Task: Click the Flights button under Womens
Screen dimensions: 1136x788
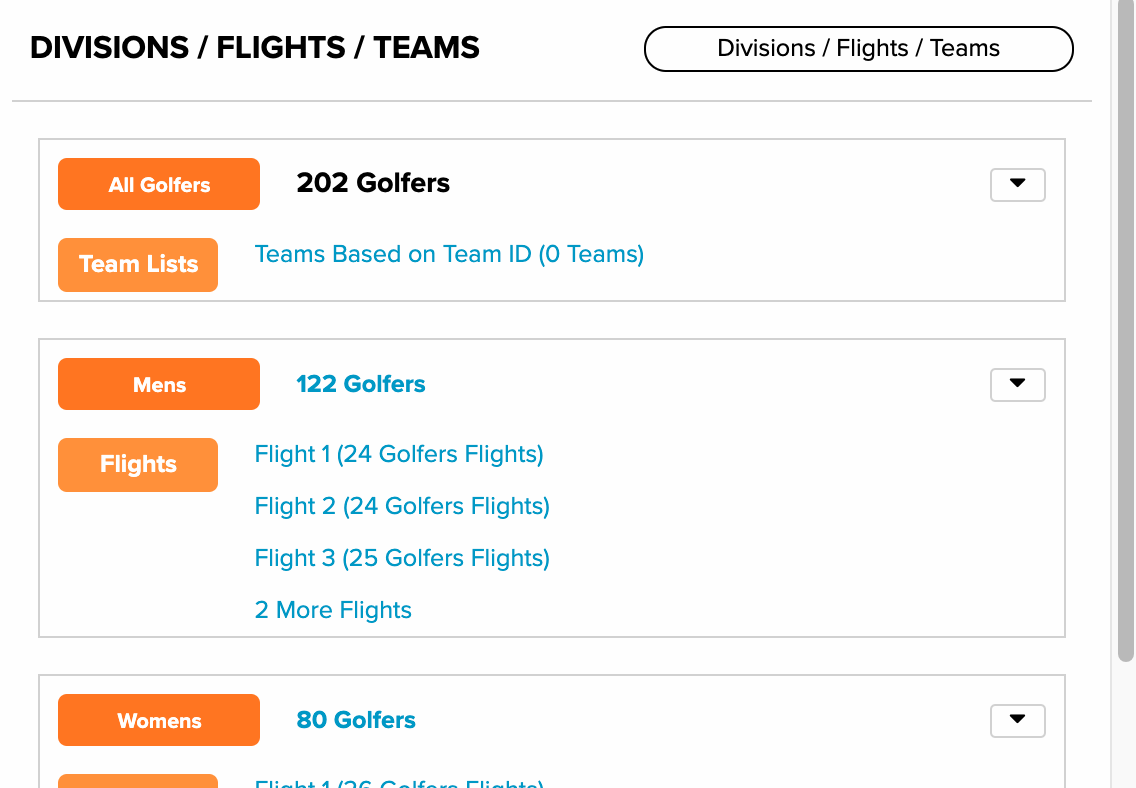Action: (138, 781)
